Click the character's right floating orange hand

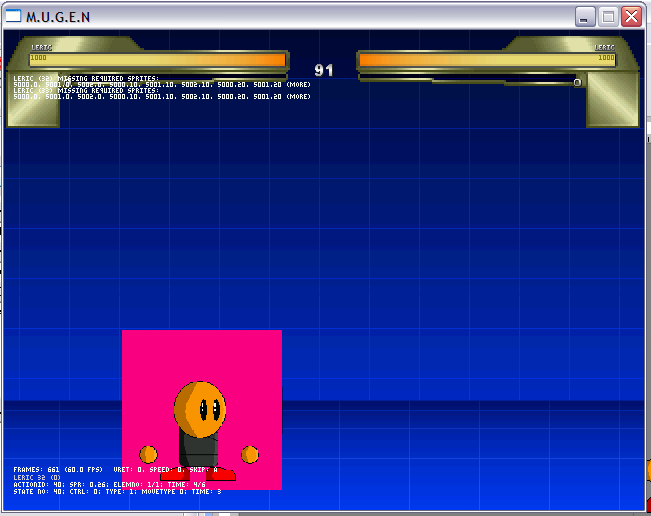coord(250,454)
